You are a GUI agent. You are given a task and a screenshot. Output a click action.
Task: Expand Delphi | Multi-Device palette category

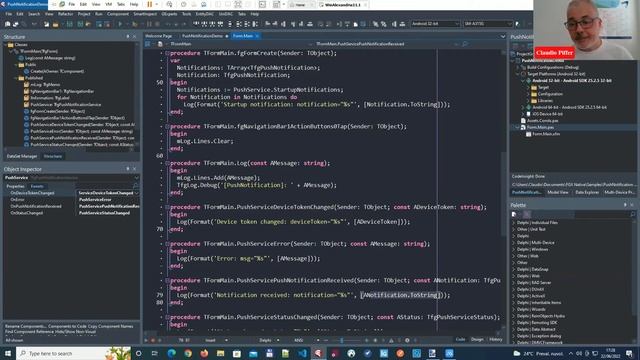pos(513,243)
